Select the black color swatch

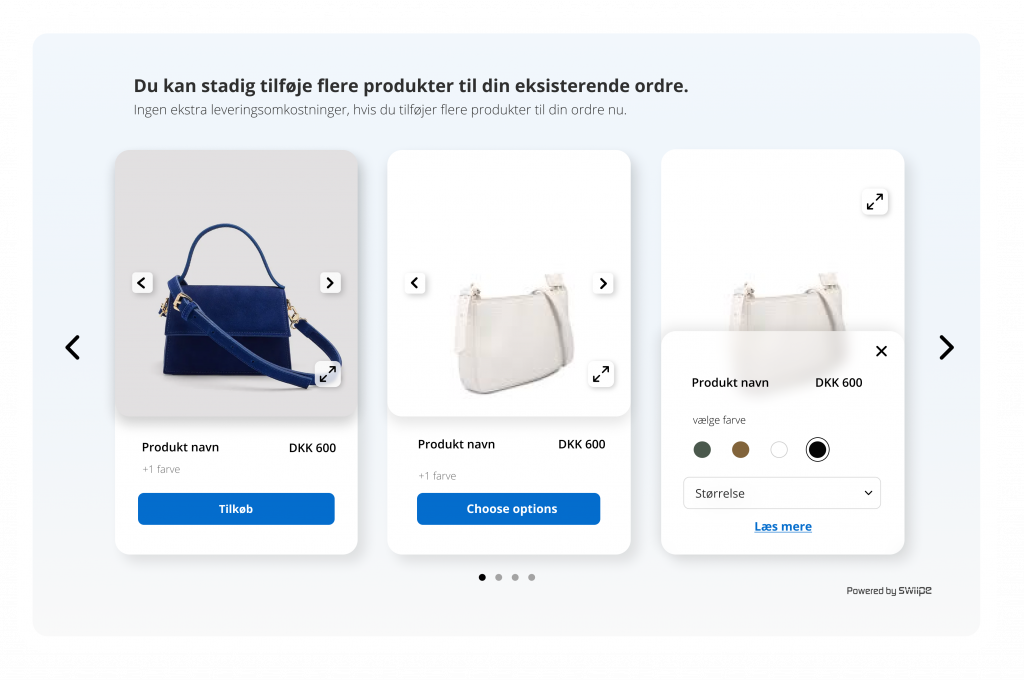click(x=817, y=449)
